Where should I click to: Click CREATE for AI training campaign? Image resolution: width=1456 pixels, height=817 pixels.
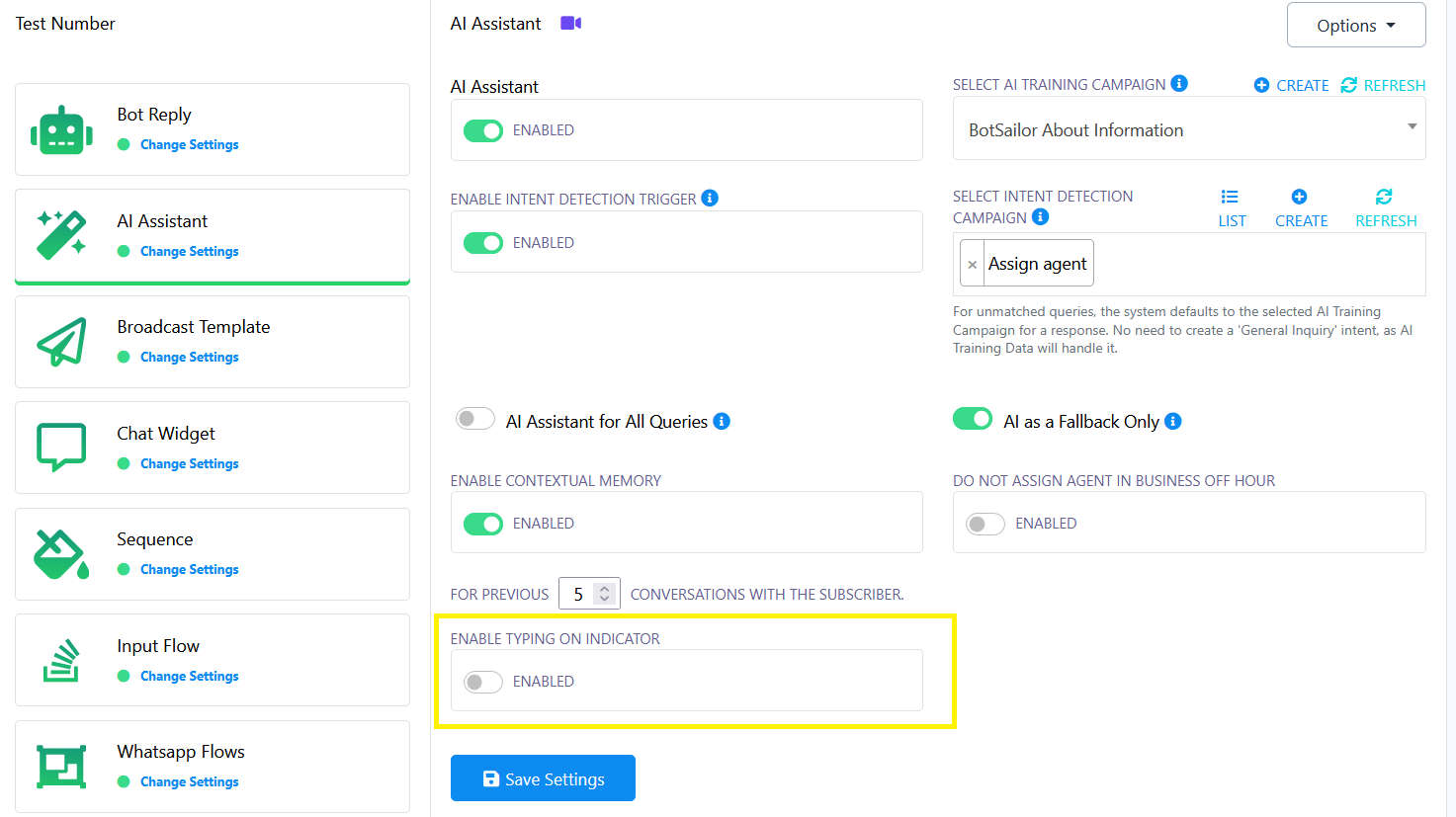pyautogui.click(x=1291, y=85)
